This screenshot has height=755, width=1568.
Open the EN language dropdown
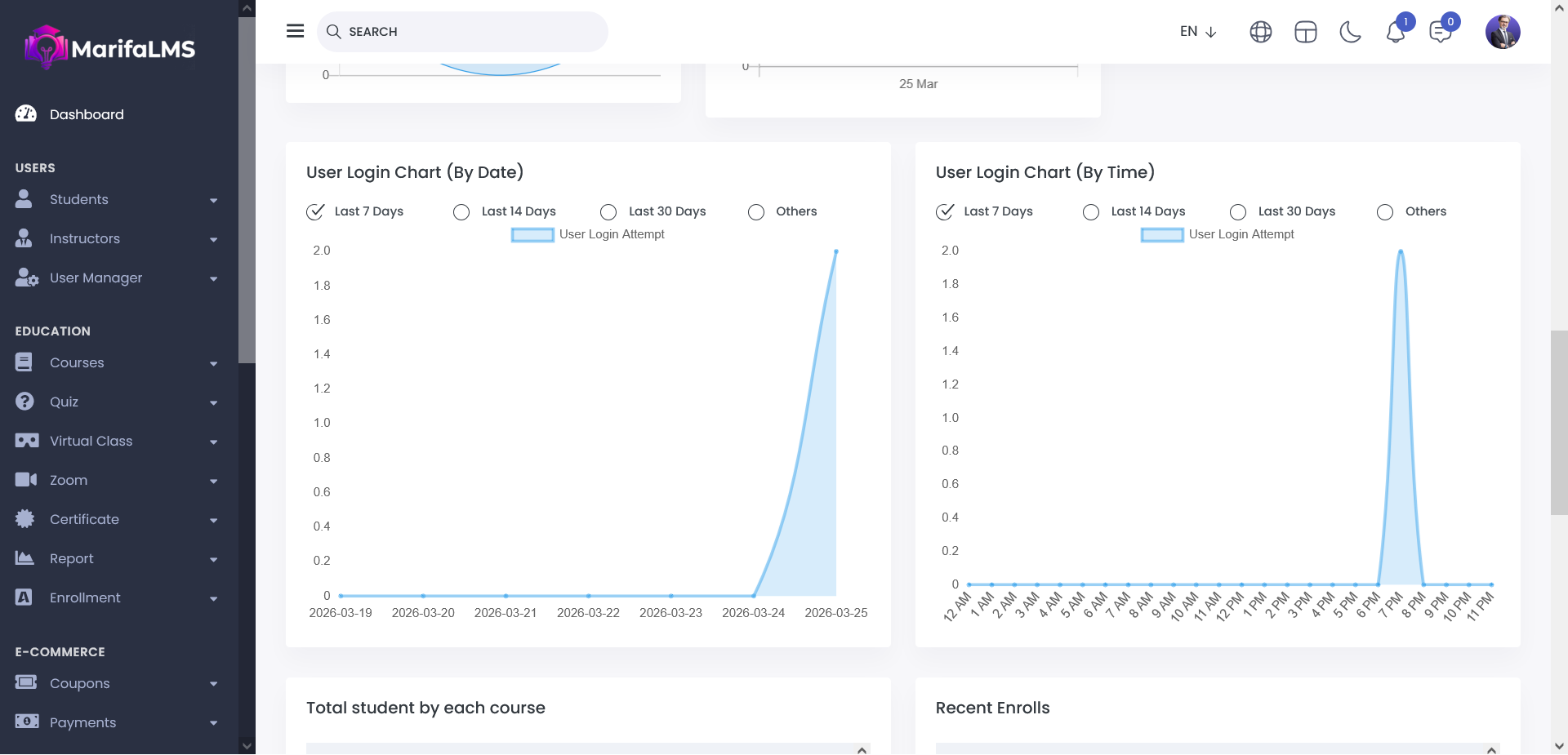tap(1197, 32)
